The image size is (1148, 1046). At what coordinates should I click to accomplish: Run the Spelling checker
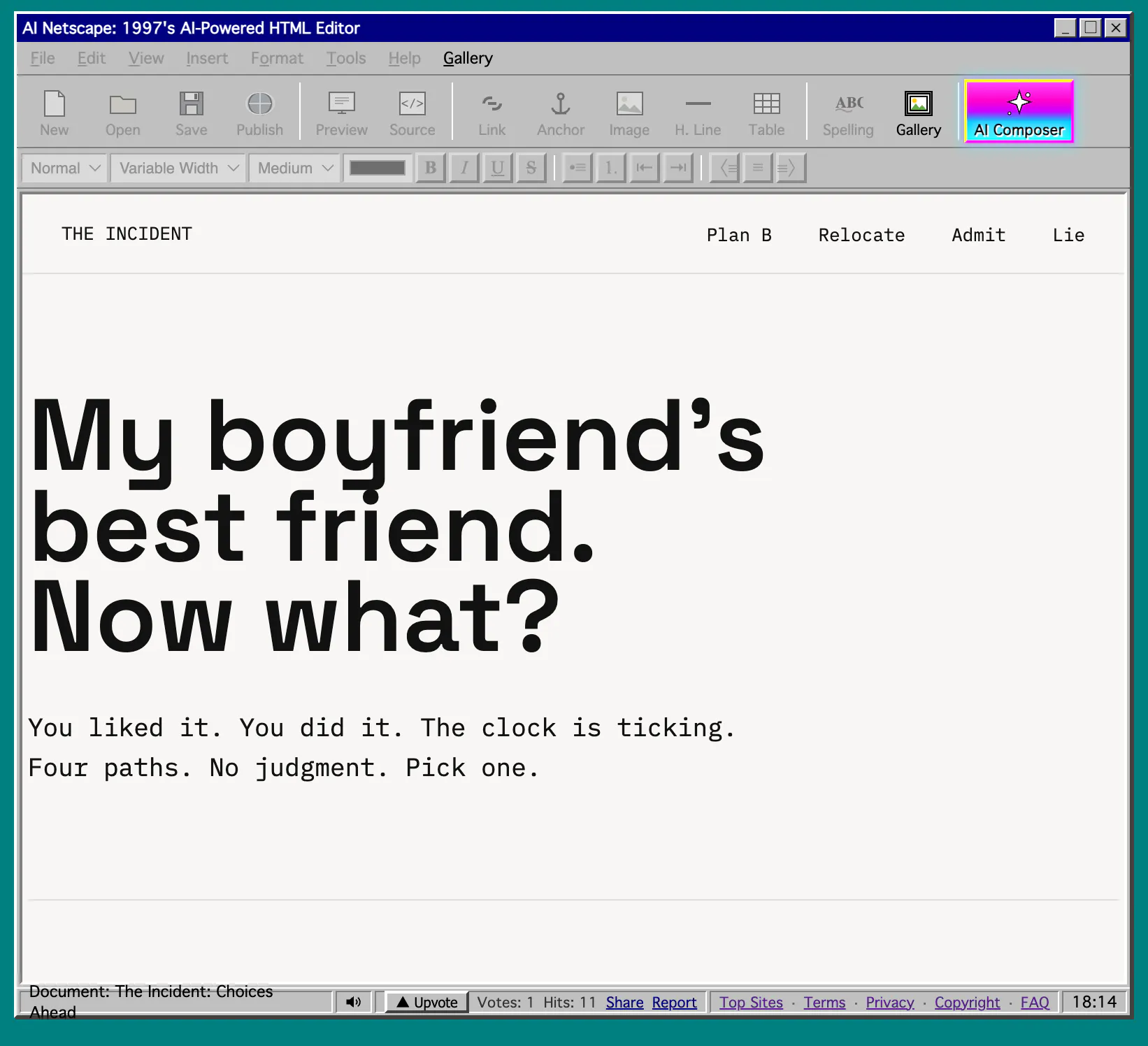pyautogui.click(x=848, y=113)
